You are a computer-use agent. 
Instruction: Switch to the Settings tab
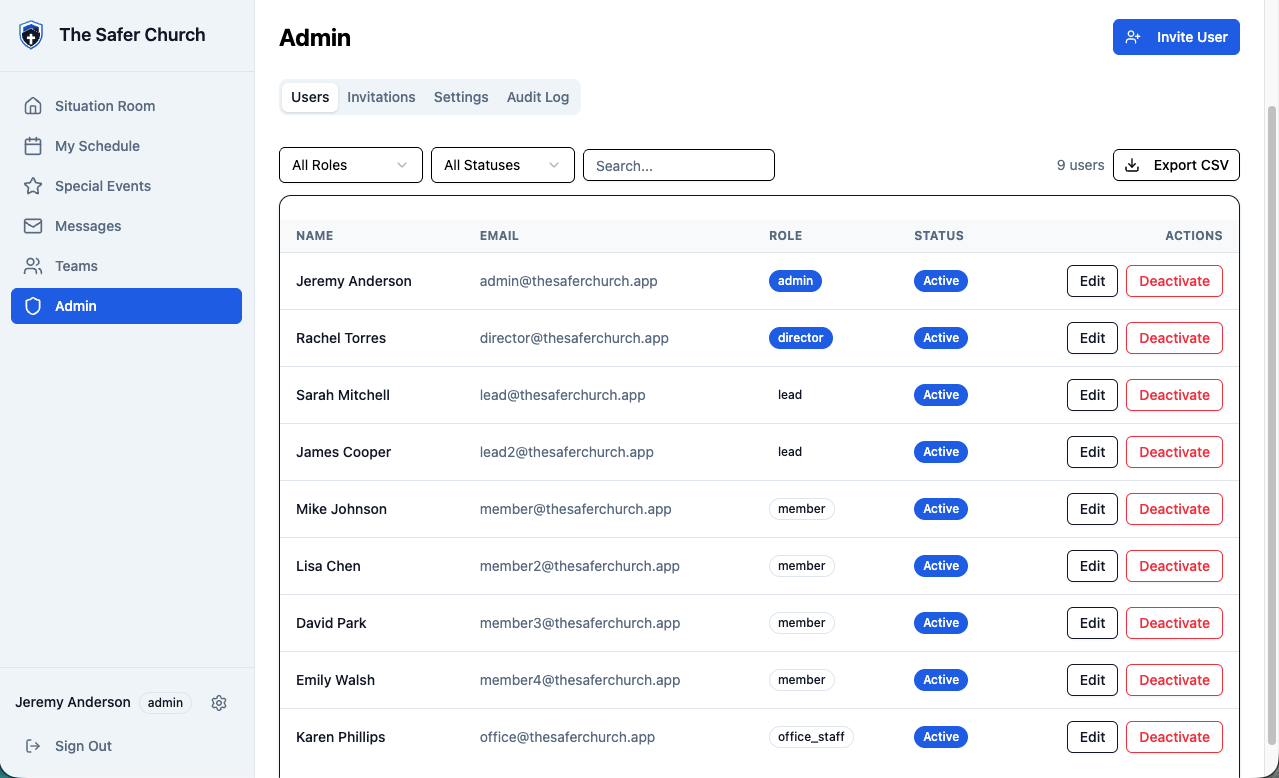click(461, 97)
